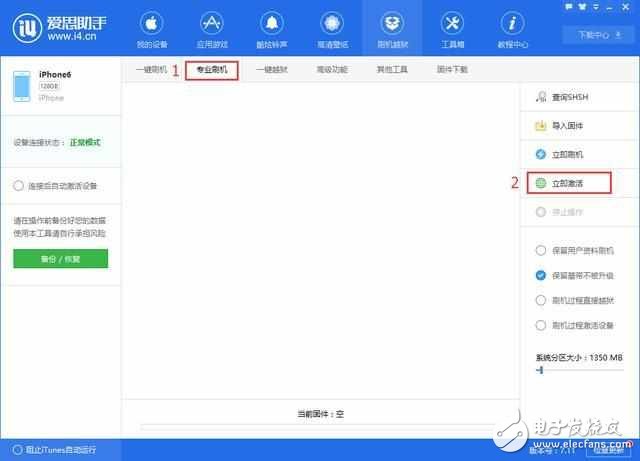Screen dimensions: 640x461
Task: Open the 刷机越狱 flash and jailbreak box icon
Action: click(392, 23)
